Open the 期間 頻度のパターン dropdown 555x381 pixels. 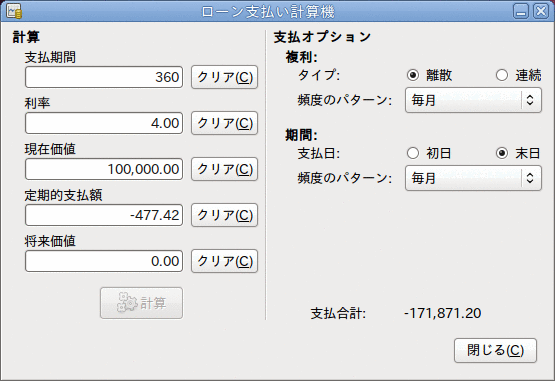pos(473,178)
